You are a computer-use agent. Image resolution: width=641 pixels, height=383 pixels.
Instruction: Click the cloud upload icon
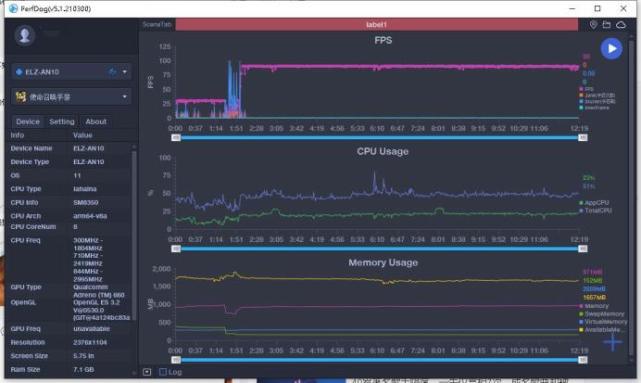click(x=621, y=25)
